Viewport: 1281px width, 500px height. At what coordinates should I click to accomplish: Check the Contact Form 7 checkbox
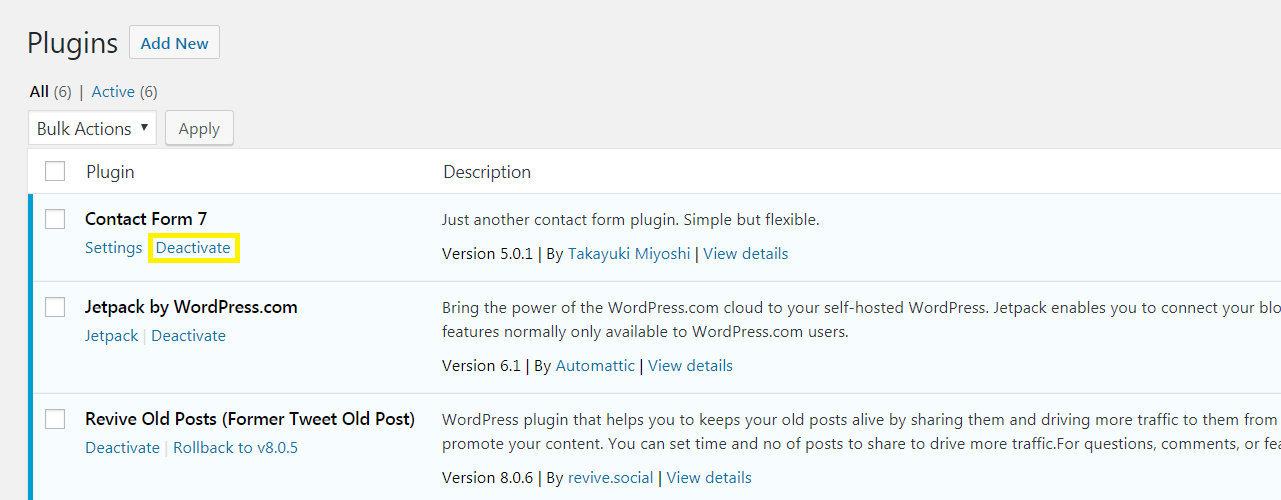click(55, 219)
